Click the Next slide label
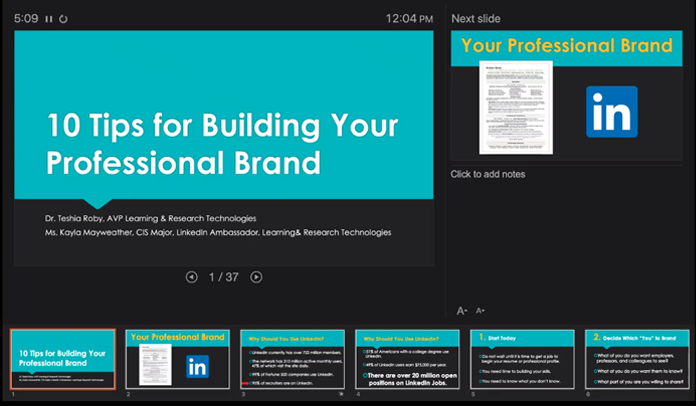696x406 pixels. (476, 19)
